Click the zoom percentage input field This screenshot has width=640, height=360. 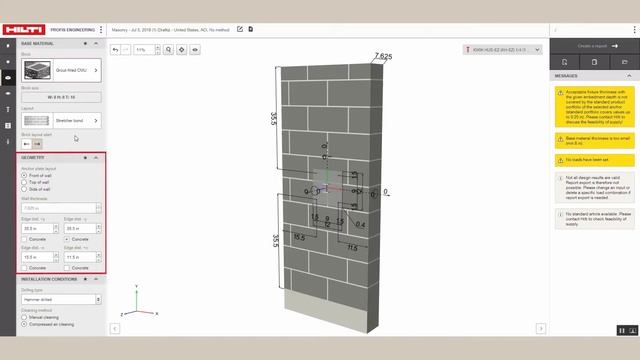[x=144, y=50]
